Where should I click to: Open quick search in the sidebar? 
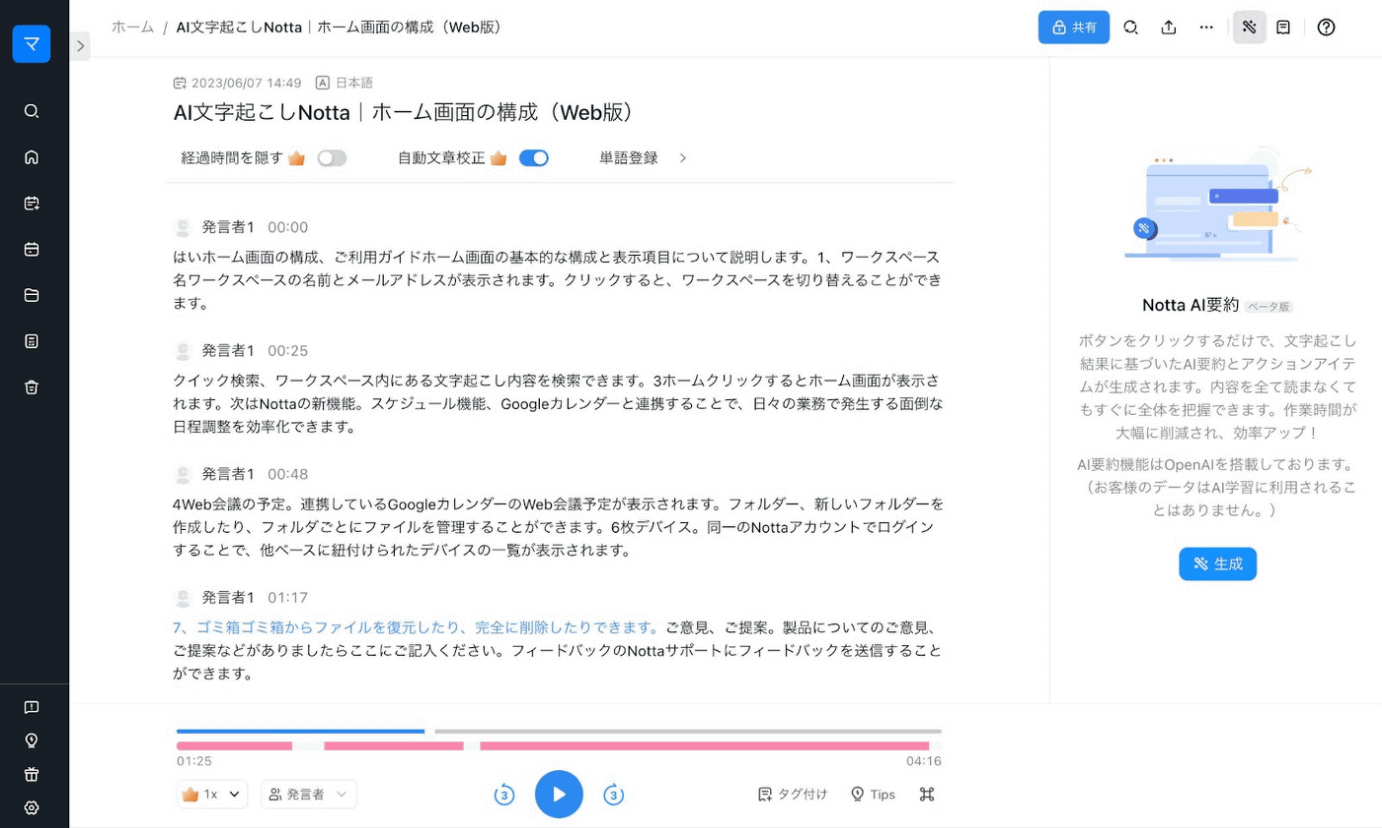(x=31, y=111)
